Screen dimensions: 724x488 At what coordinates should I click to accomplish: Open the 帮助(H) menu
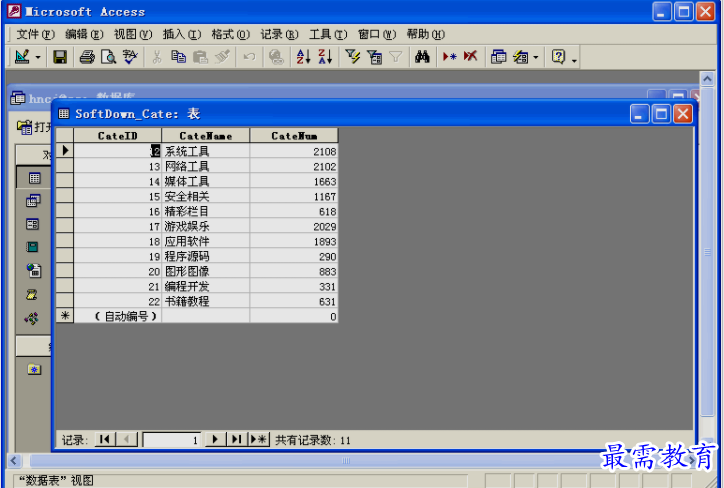click(x=426, y=34)
